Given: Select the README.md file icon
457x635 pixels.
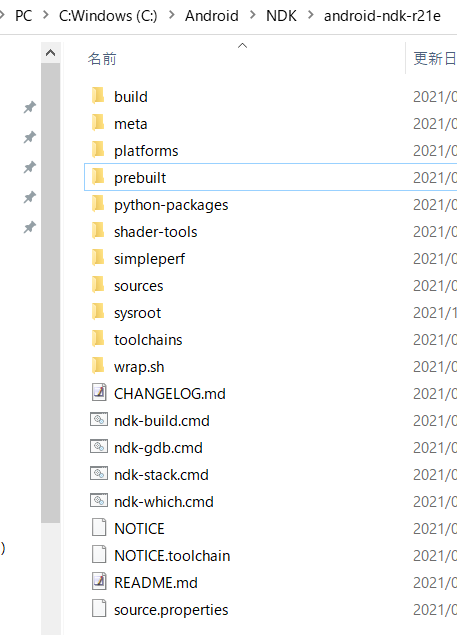Looking at the screenshot, I should (x=99, y=582).
